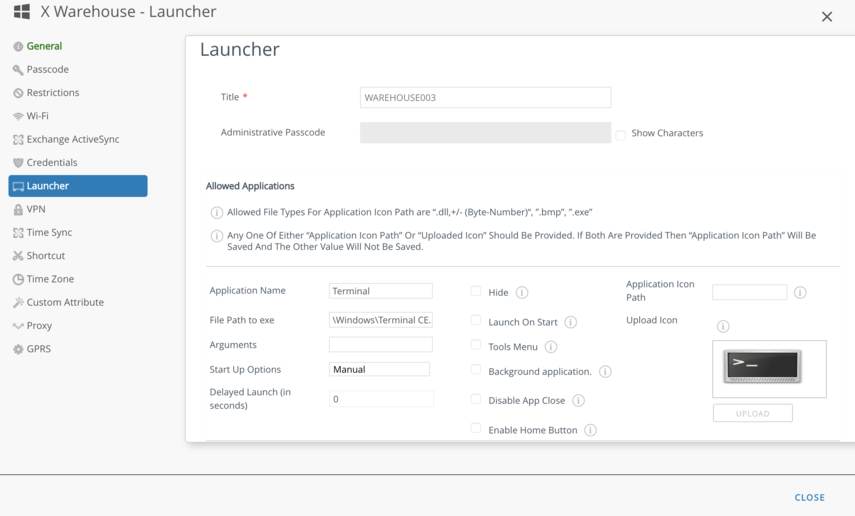855x516 pixels.
Task: Click the info icon next to Upload Icon
Action: (723, 326)
